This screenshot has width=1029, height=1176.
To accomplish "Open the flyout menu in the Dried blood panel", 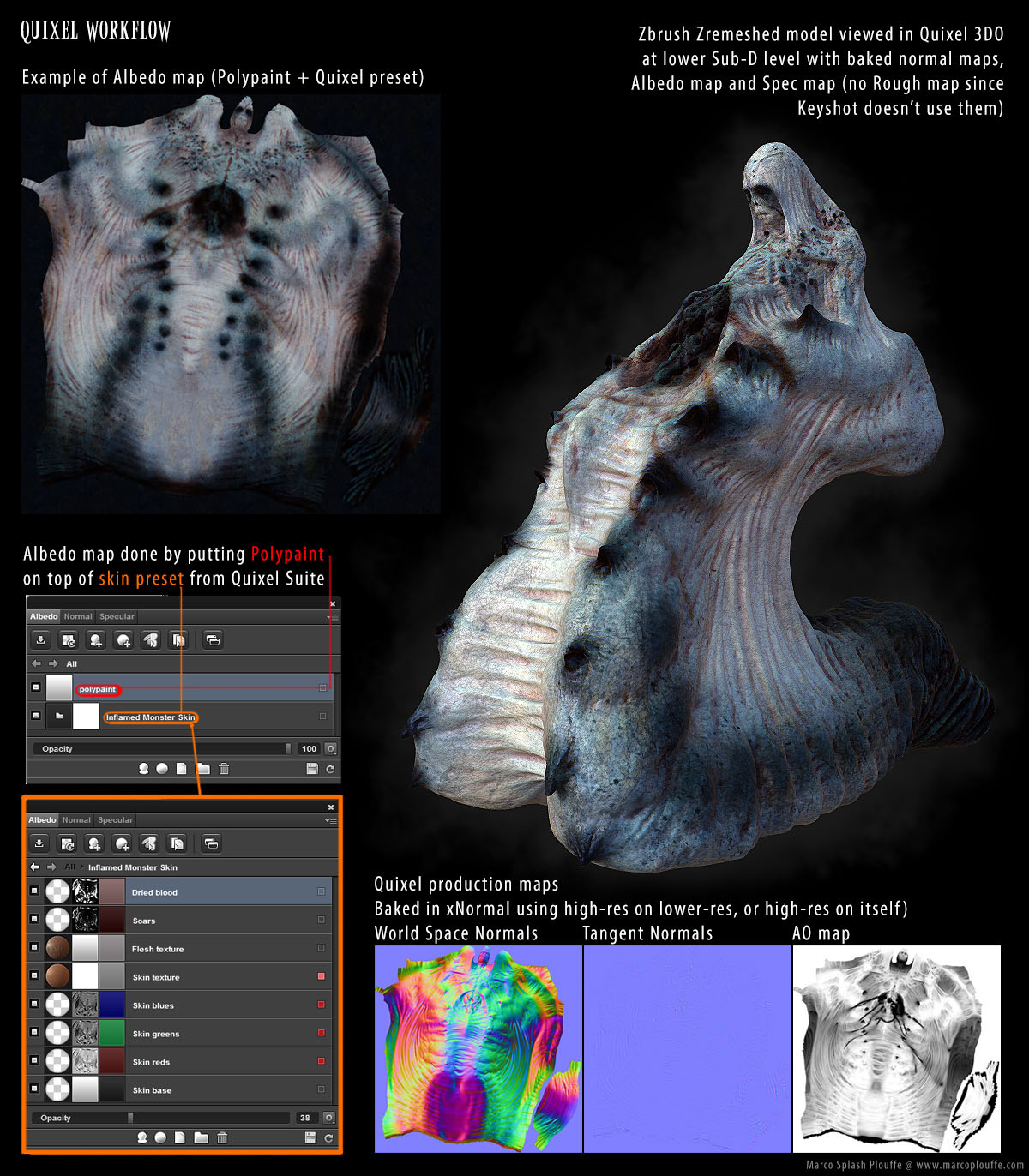I will coord(331,821).
